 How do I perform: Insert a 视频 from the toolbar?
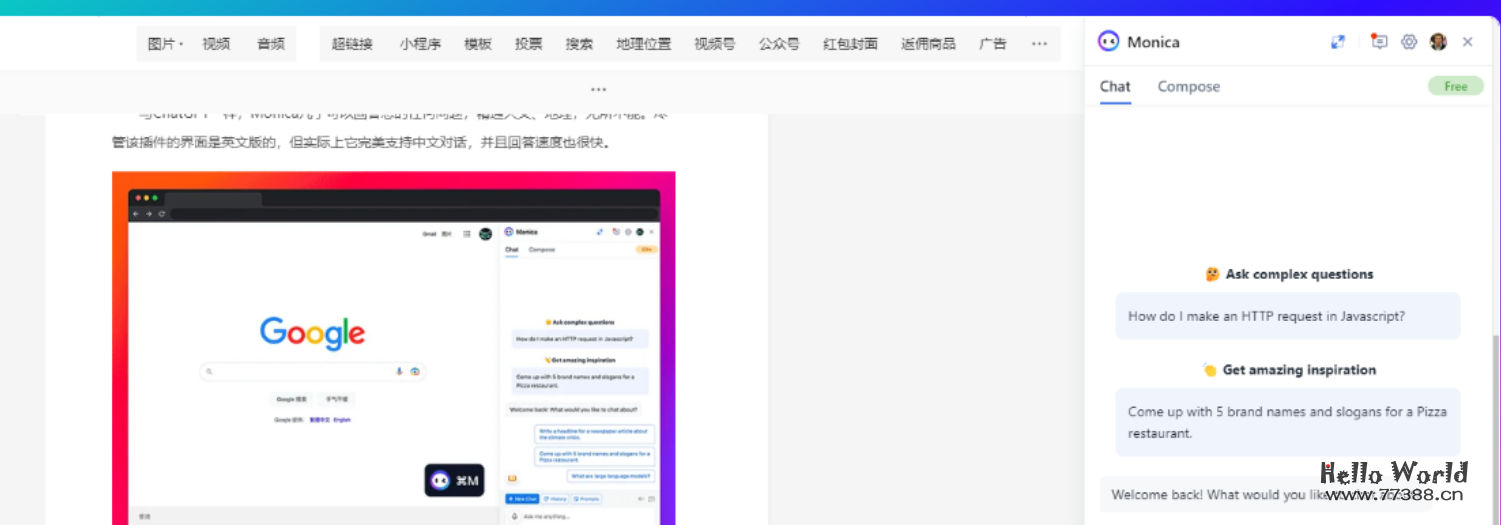tap(216, 44)
